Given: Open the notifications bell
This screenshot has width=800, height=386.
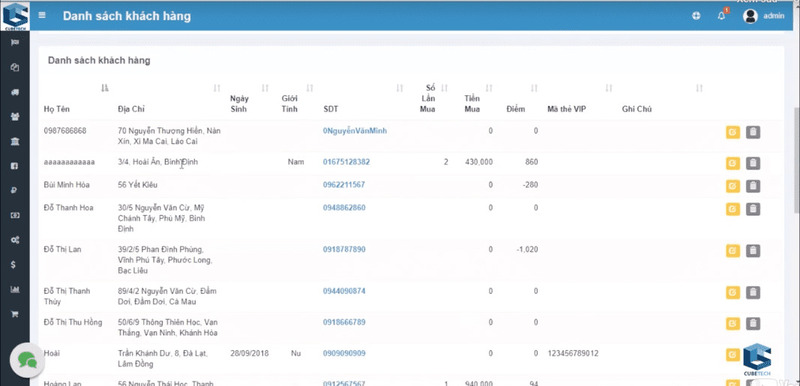Looking at the screenshot, I should [x=721, y=16].
